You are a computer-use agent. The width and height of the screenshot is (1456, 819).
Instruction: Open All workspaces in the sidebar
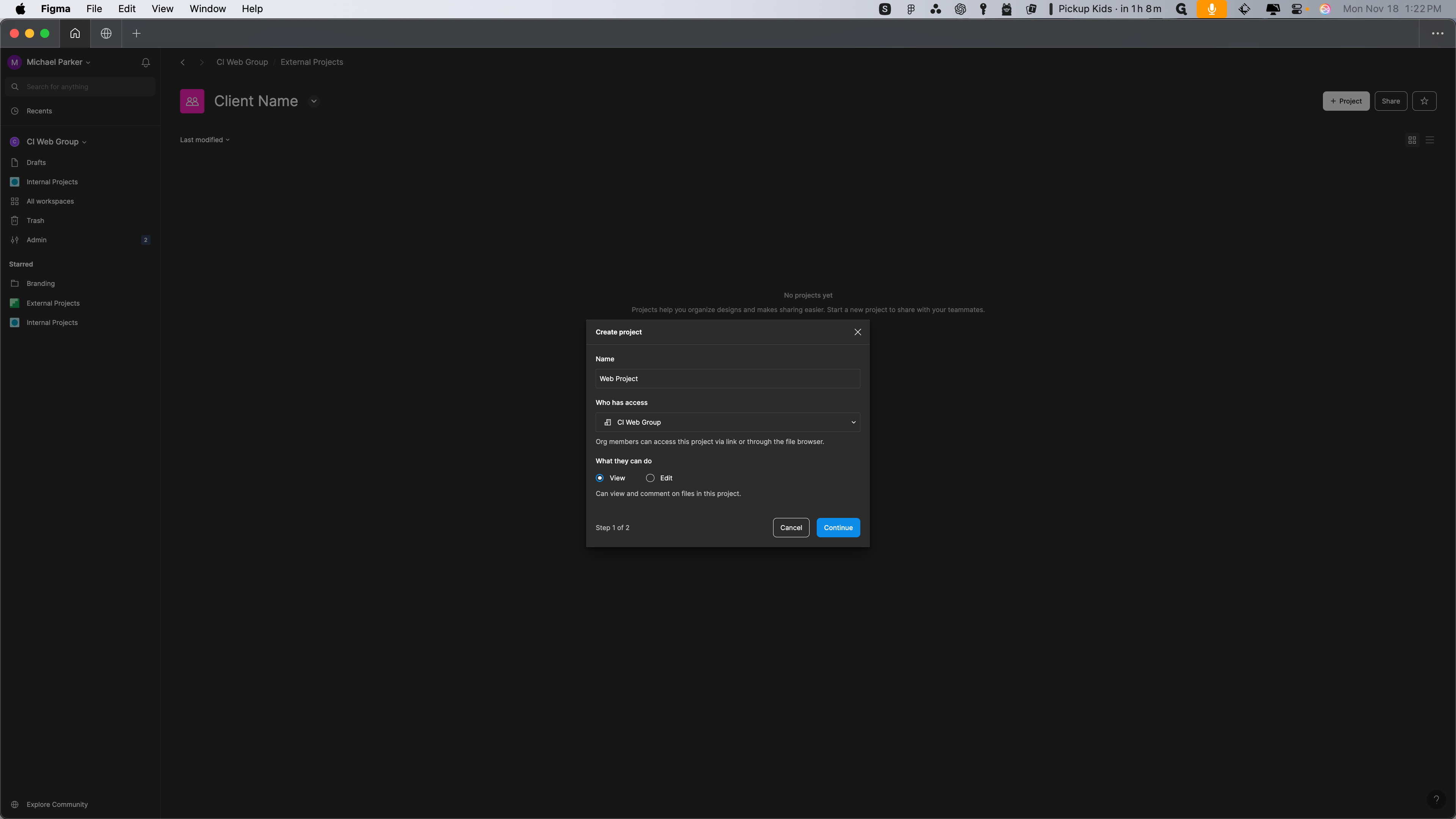tap(80, 201)
